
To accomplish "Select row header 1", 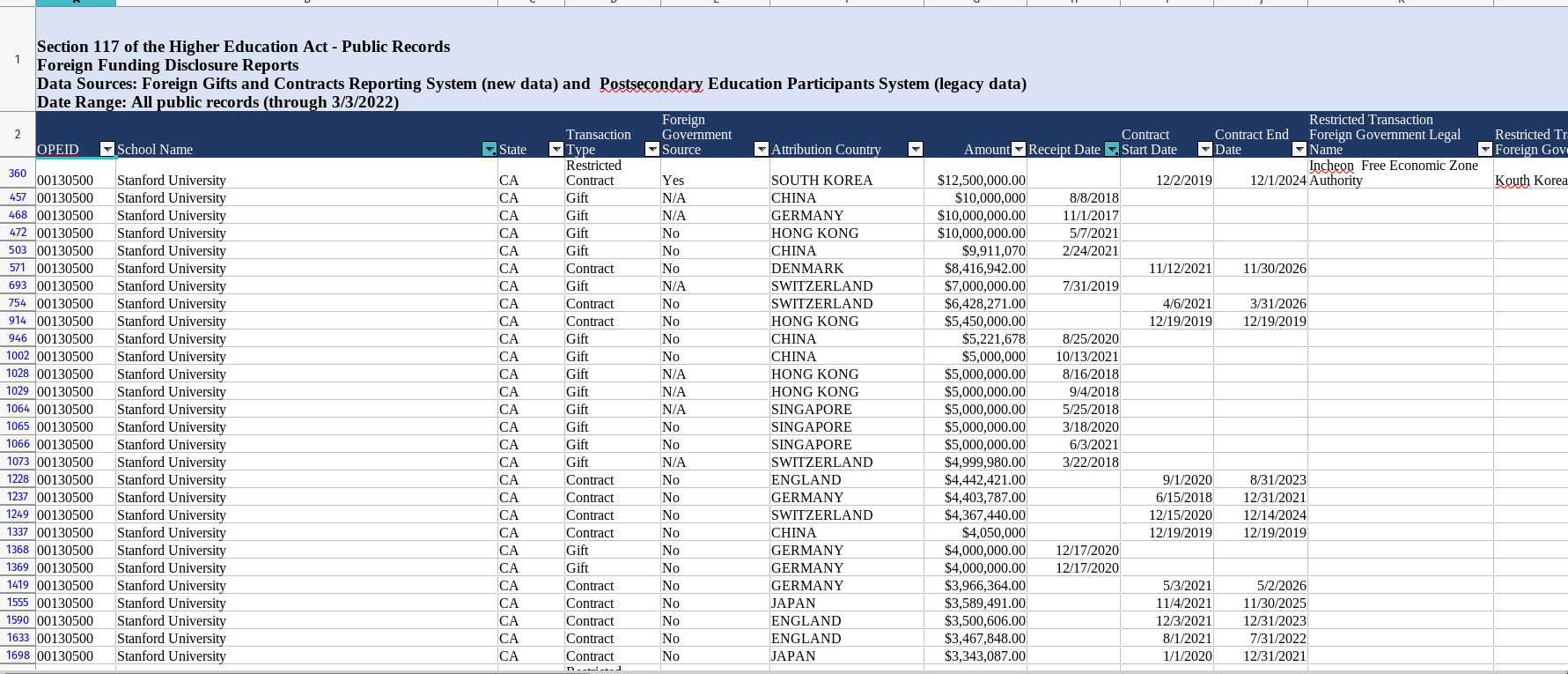I will [18, 60].
